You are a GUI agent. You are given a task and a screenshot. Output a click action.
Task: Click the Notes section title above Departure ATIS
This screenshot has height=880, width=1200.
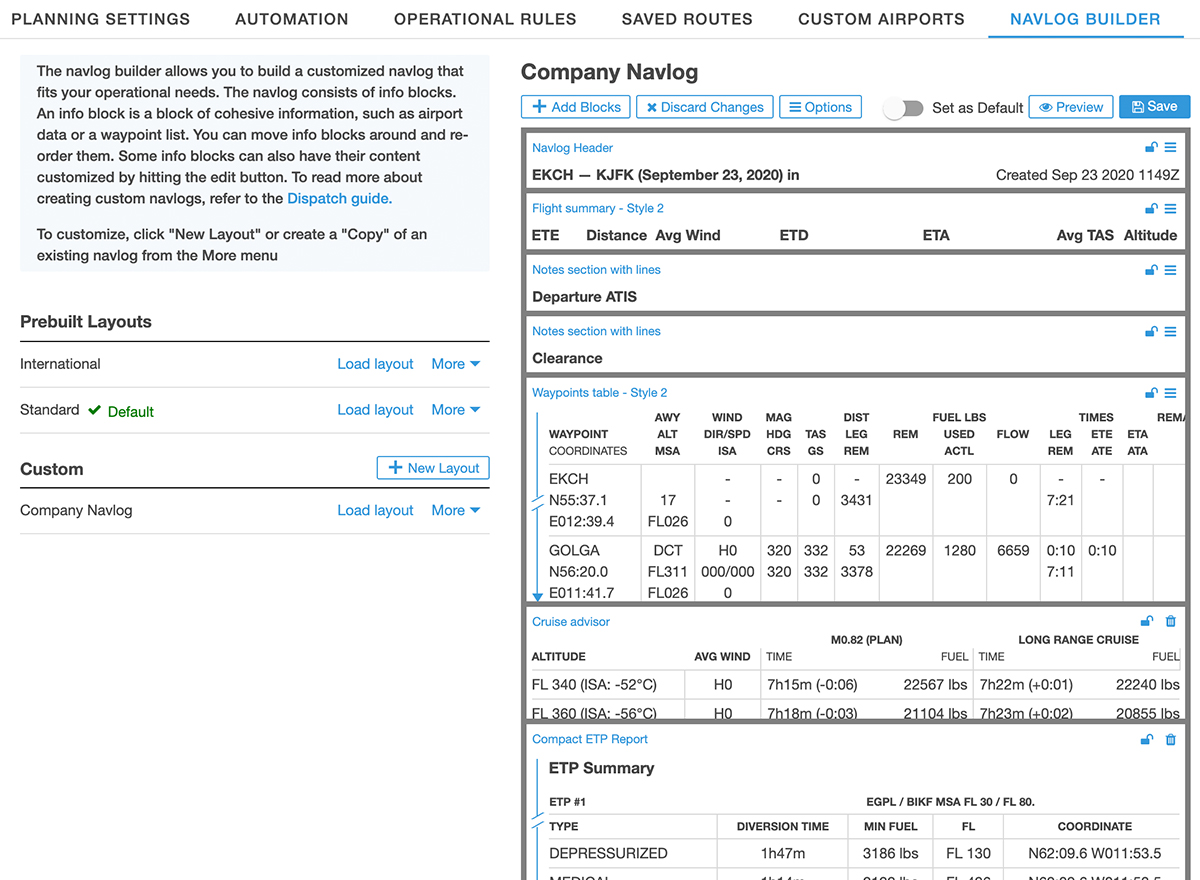[x=596, y=270]
